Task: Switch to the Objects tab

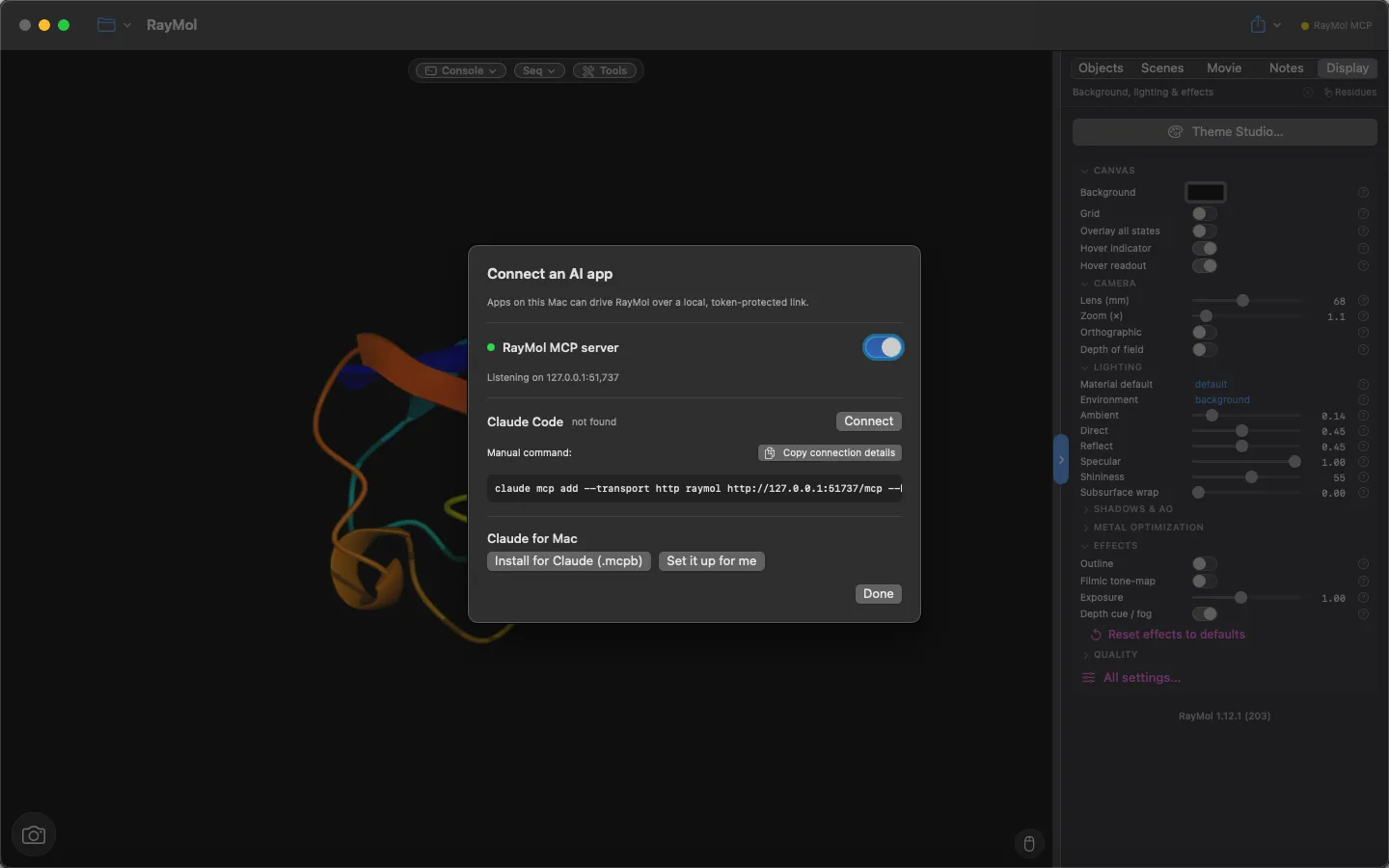Action: click(1101, 68)
